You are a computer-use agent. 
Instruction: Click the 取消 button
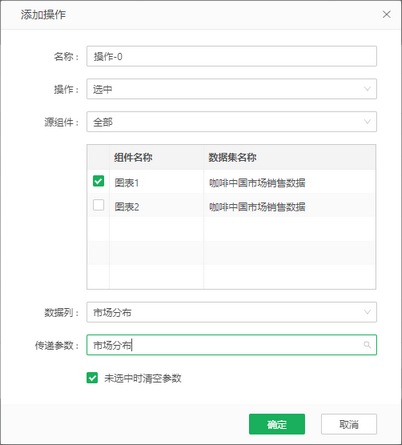(349, 424)
